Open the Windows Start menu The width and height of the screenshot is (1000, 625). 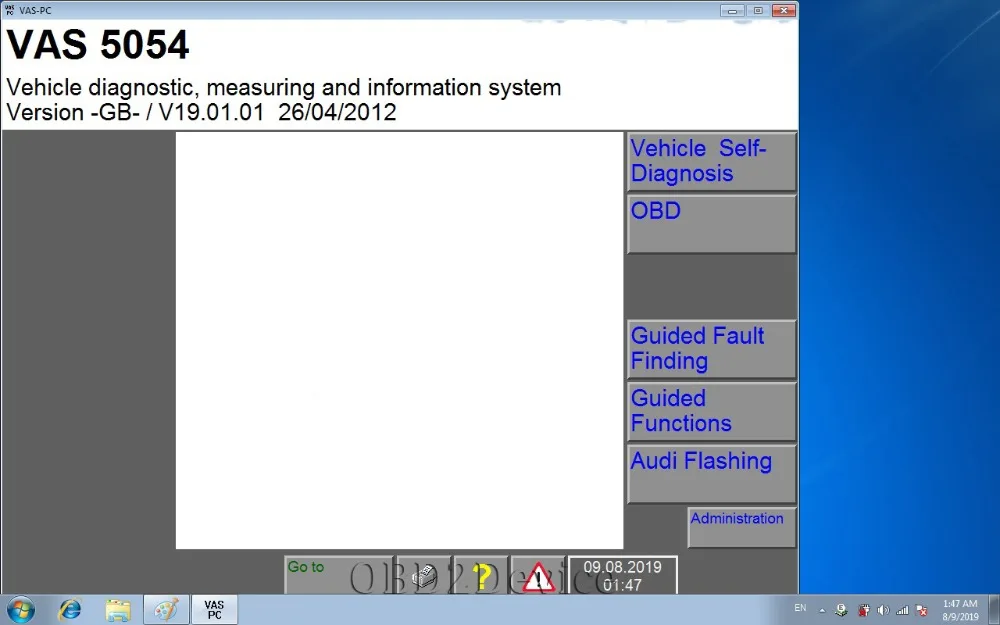tap(20, 610)
